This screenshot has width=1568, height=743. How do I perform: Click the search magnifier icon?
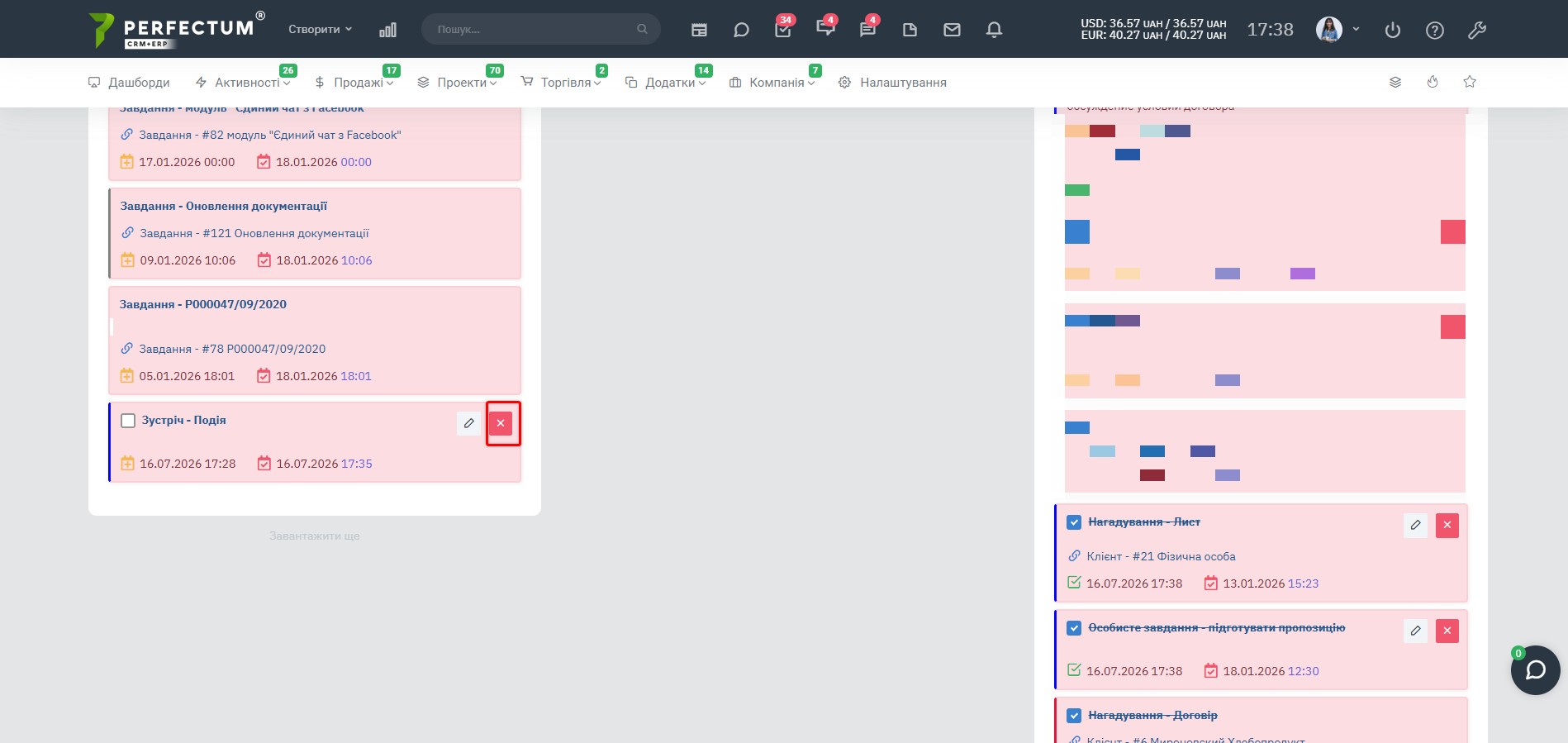point(642,29)
